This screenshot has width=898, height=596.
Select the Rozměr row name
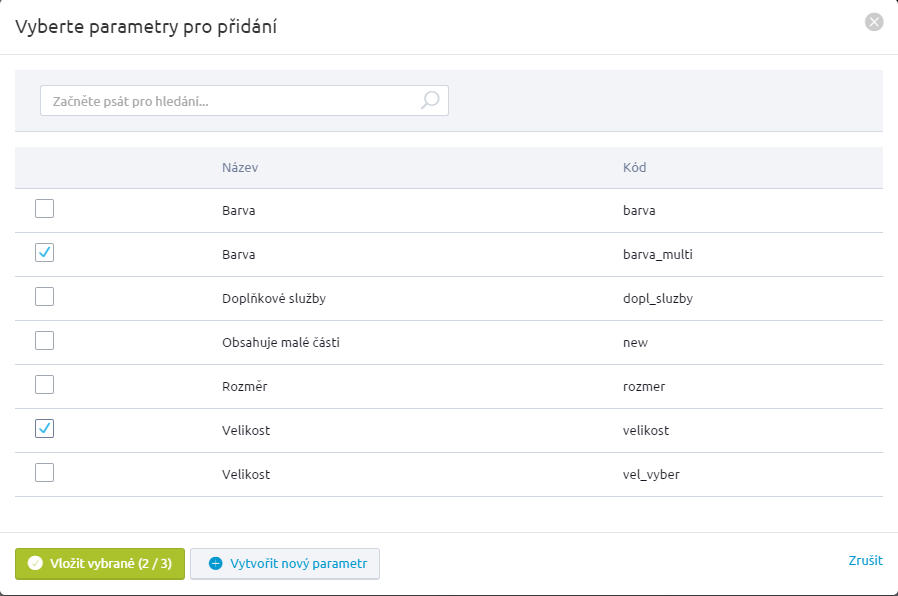point(245,386)
